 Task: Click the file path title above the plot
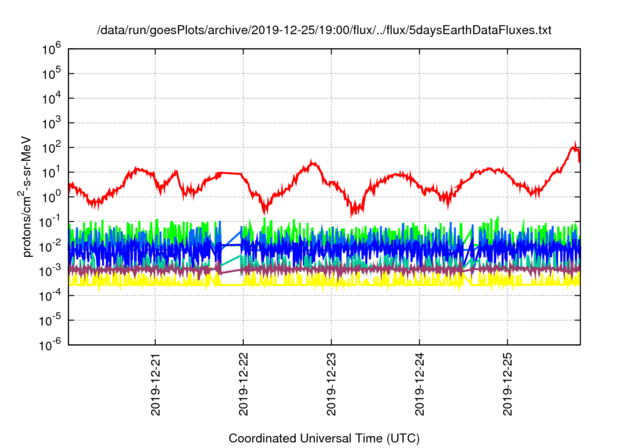[324, 30]
